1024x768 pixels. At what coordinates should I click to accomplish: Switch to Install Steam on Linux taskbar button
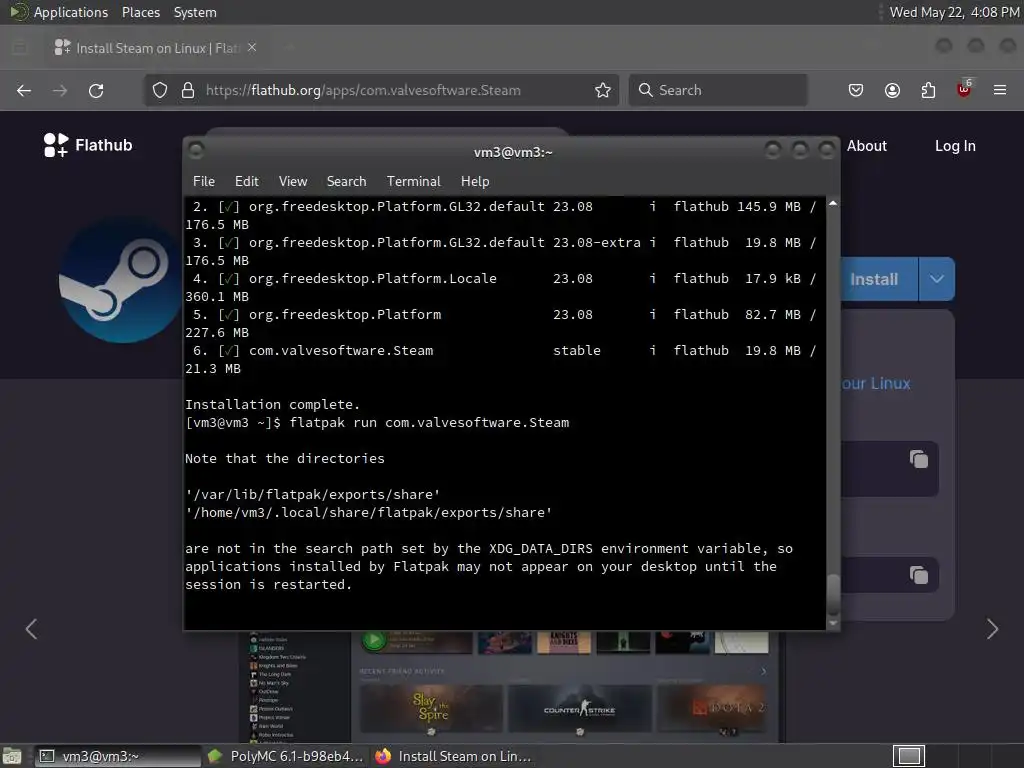(x=455, y=756)
